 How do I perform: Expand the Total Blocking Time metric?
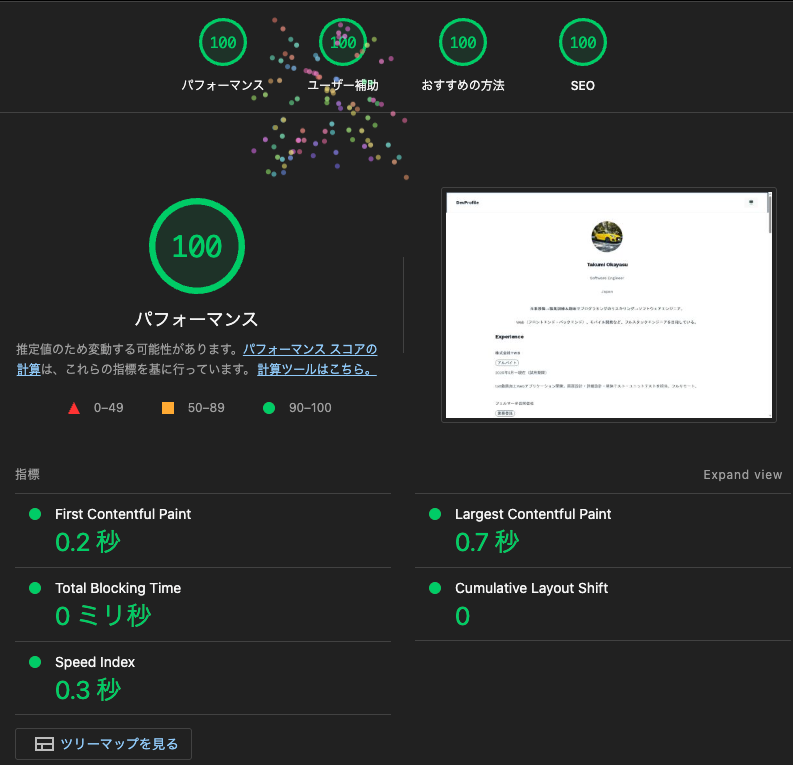(x=118, y=588)
